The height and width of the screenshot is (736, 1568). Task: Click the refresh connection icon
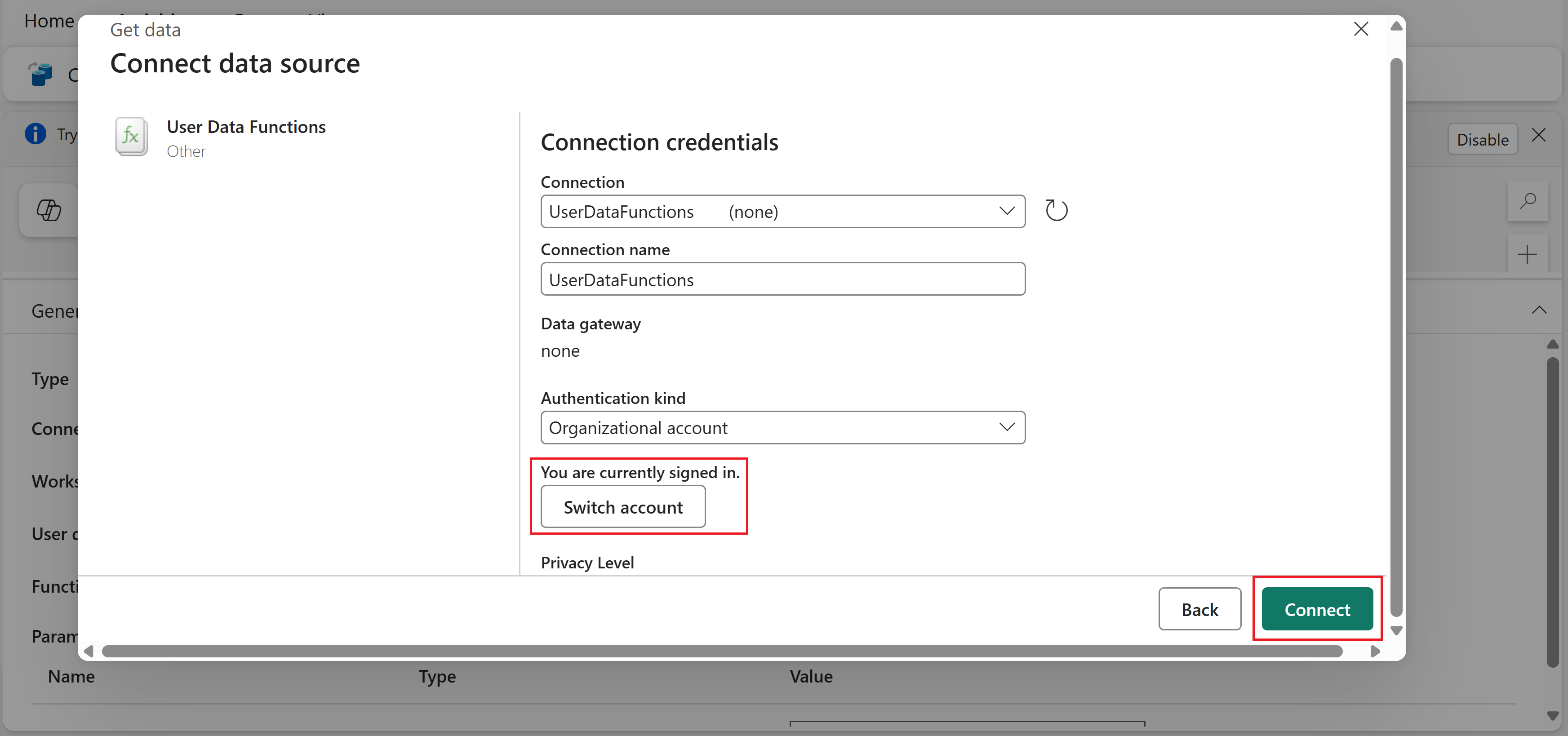tap(1056, 211)
